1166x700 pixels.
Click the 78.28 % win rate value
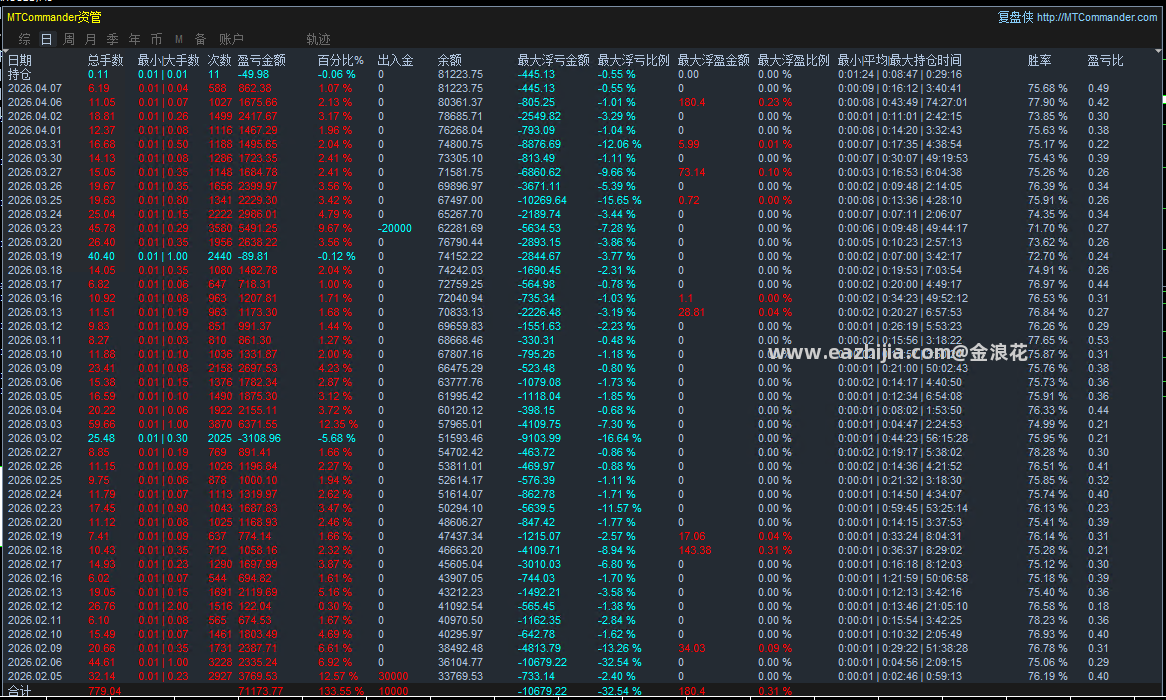click(1047, 452)
